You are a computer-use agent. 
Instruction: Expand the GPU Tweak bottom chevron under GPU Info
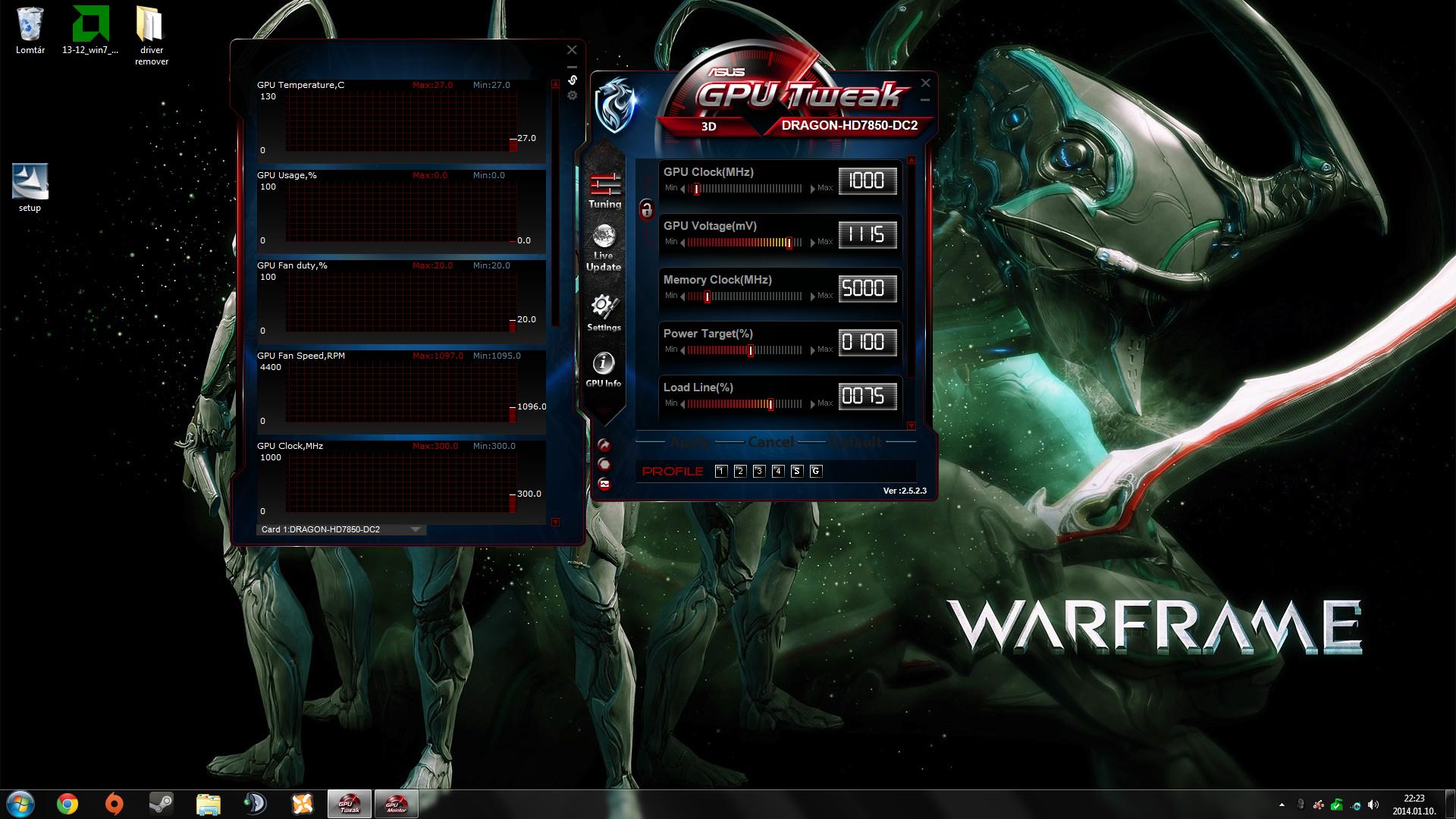pyautogui.click(x=604, y=410)
